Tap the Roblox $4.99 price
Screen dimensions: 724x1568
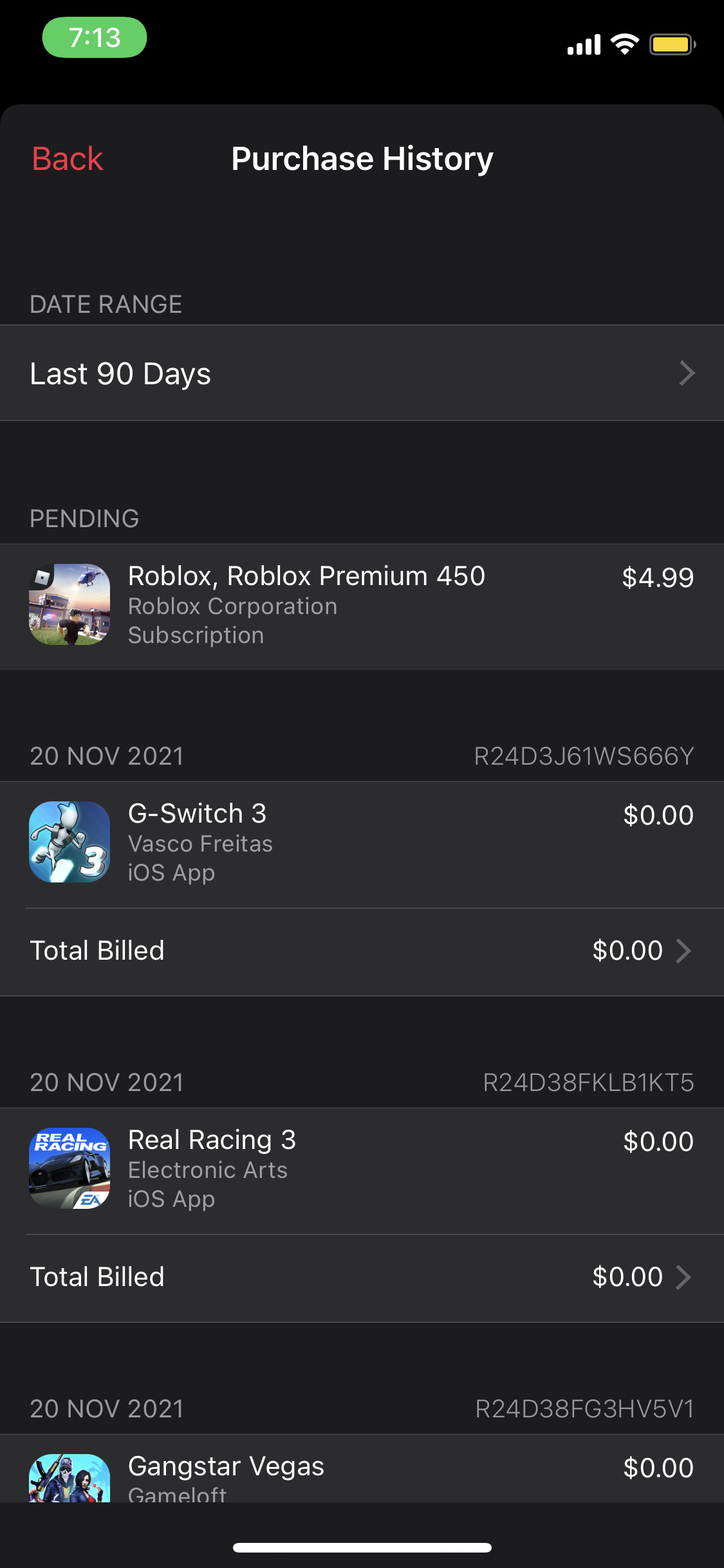658,577
